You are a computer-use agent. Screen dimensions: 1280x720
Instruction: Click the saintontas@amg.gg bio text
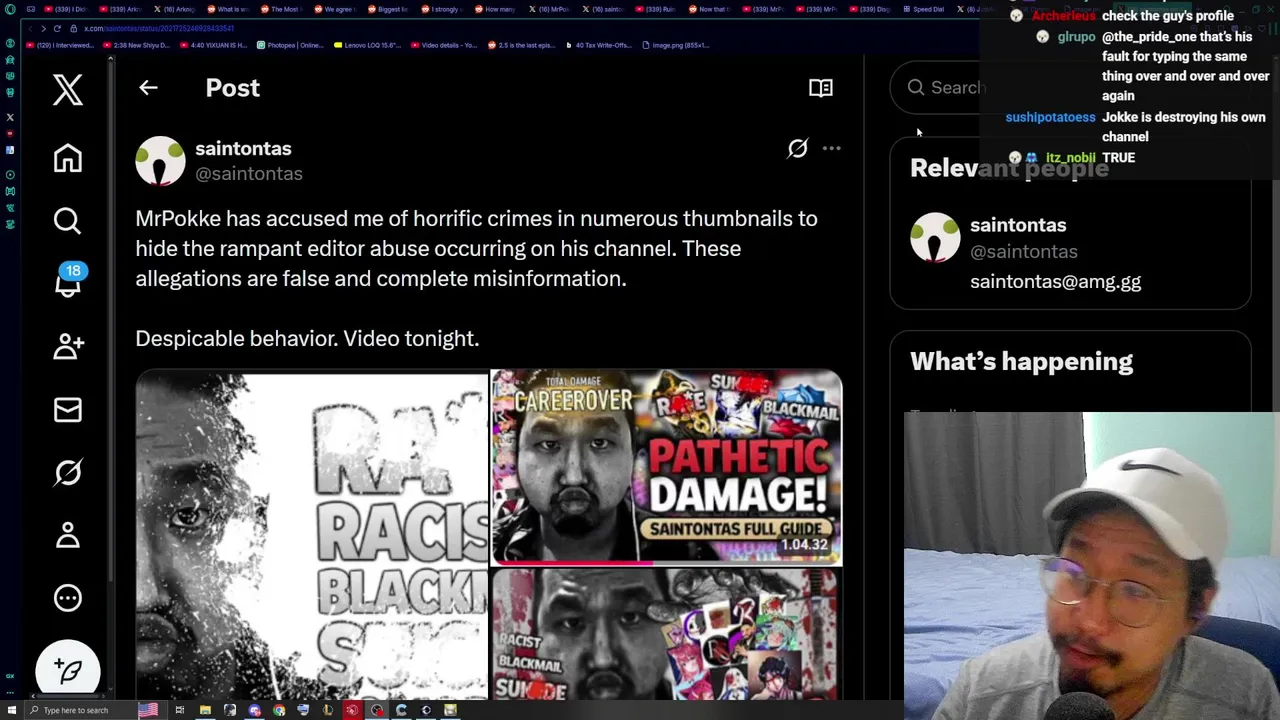pyautogui.click(x=1055, y=282)
